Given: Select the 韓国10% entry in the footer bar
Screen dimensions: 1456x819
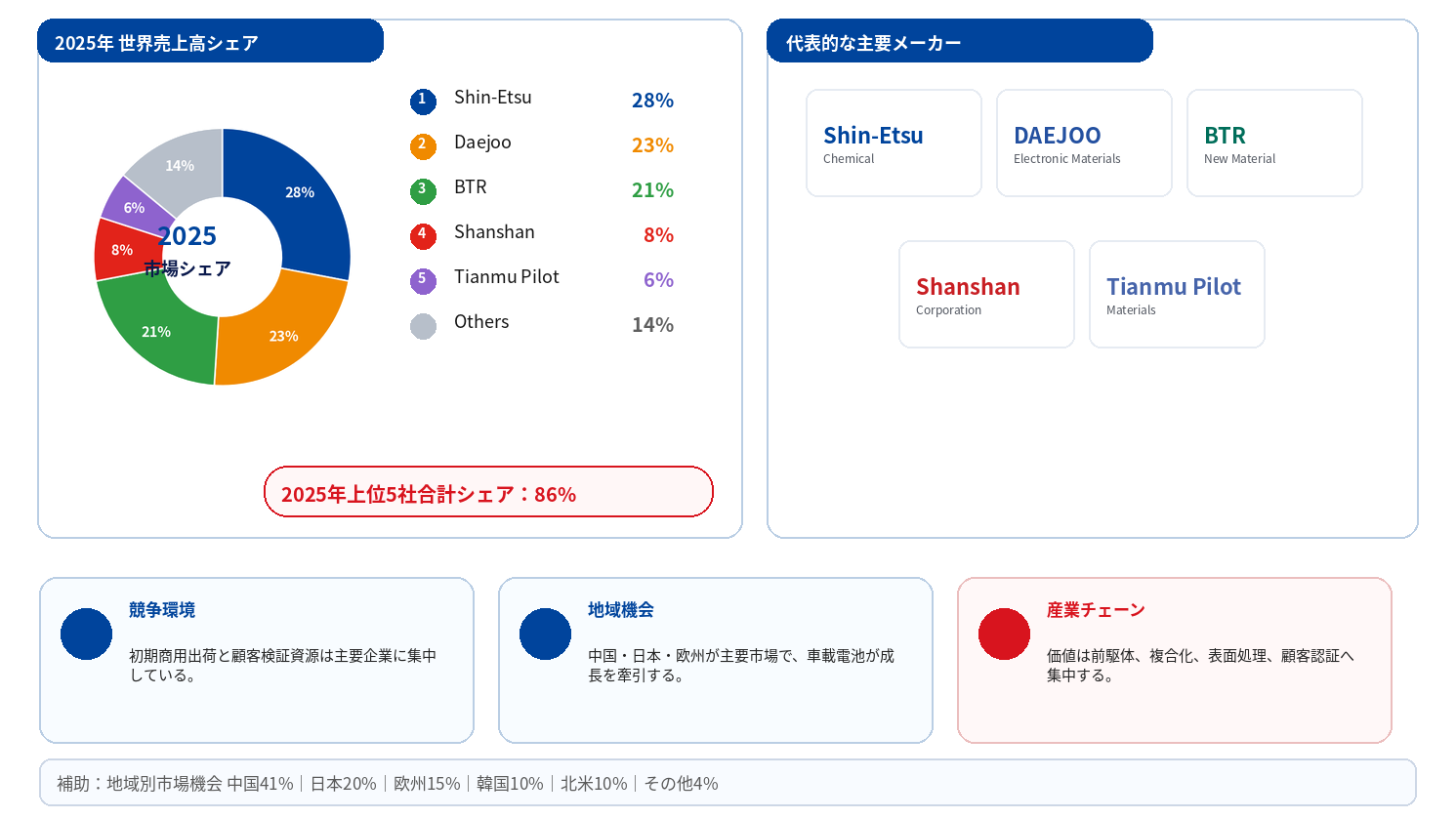Looking at the screenshot, I should tap(510, 784).
